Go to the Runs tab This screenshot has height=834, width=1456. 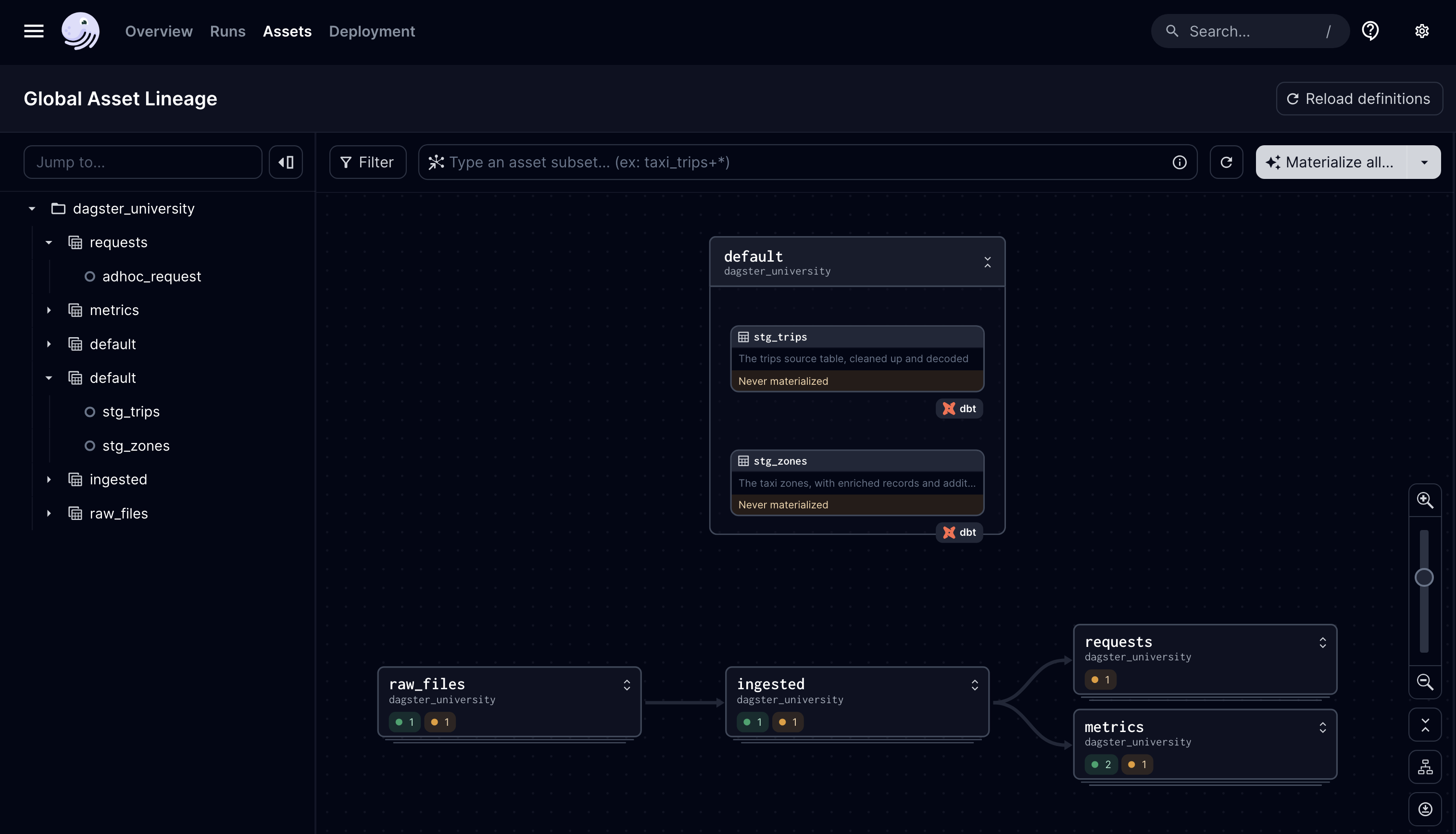tap(227, 31)
